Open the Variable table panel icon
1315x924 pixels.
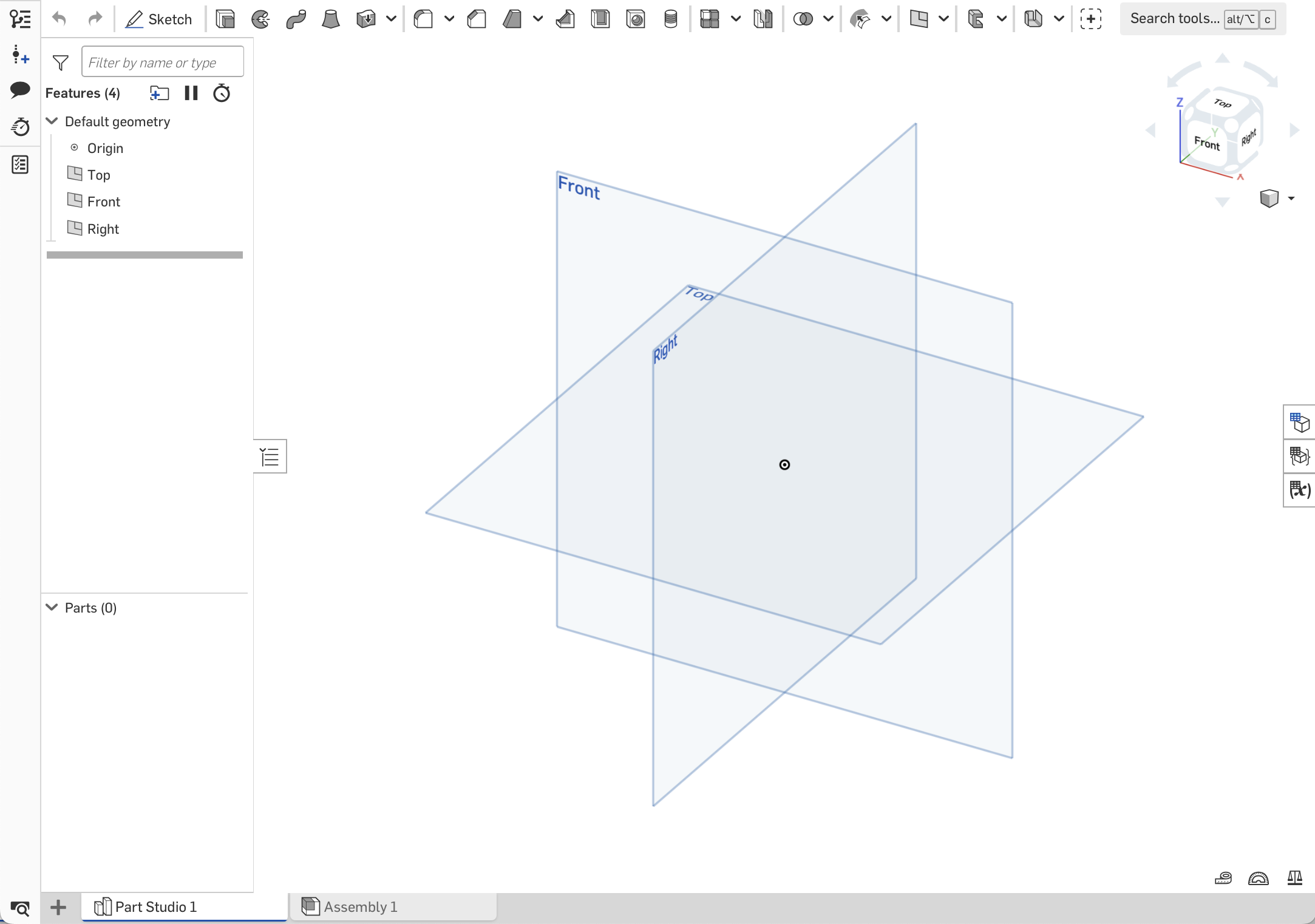point(1300,490)
